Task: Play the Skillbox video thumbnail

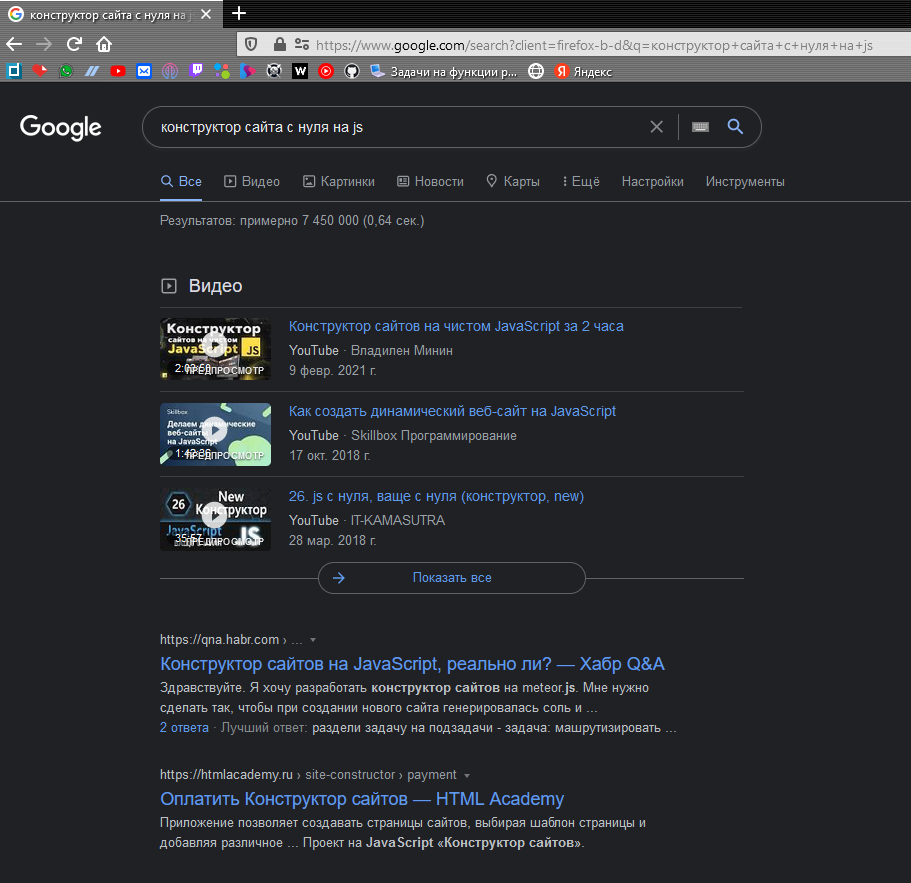Action: (x=216, y=434)
